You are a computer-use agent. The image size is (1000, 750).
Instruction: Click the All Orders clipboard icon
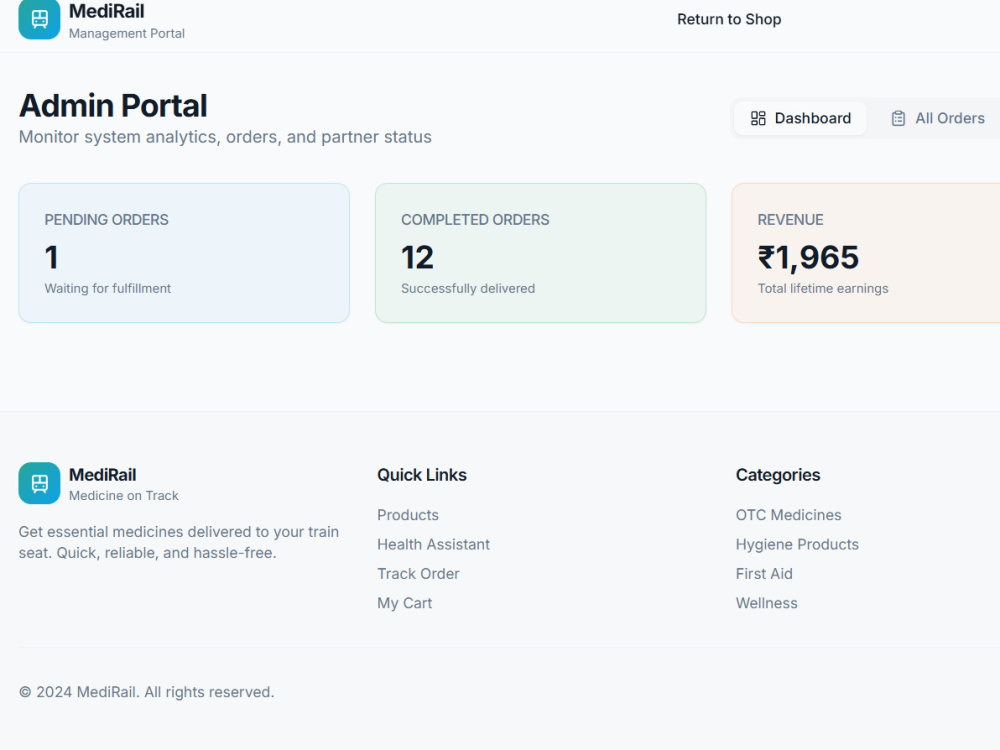pyautogui.click(x=898, y=118)
